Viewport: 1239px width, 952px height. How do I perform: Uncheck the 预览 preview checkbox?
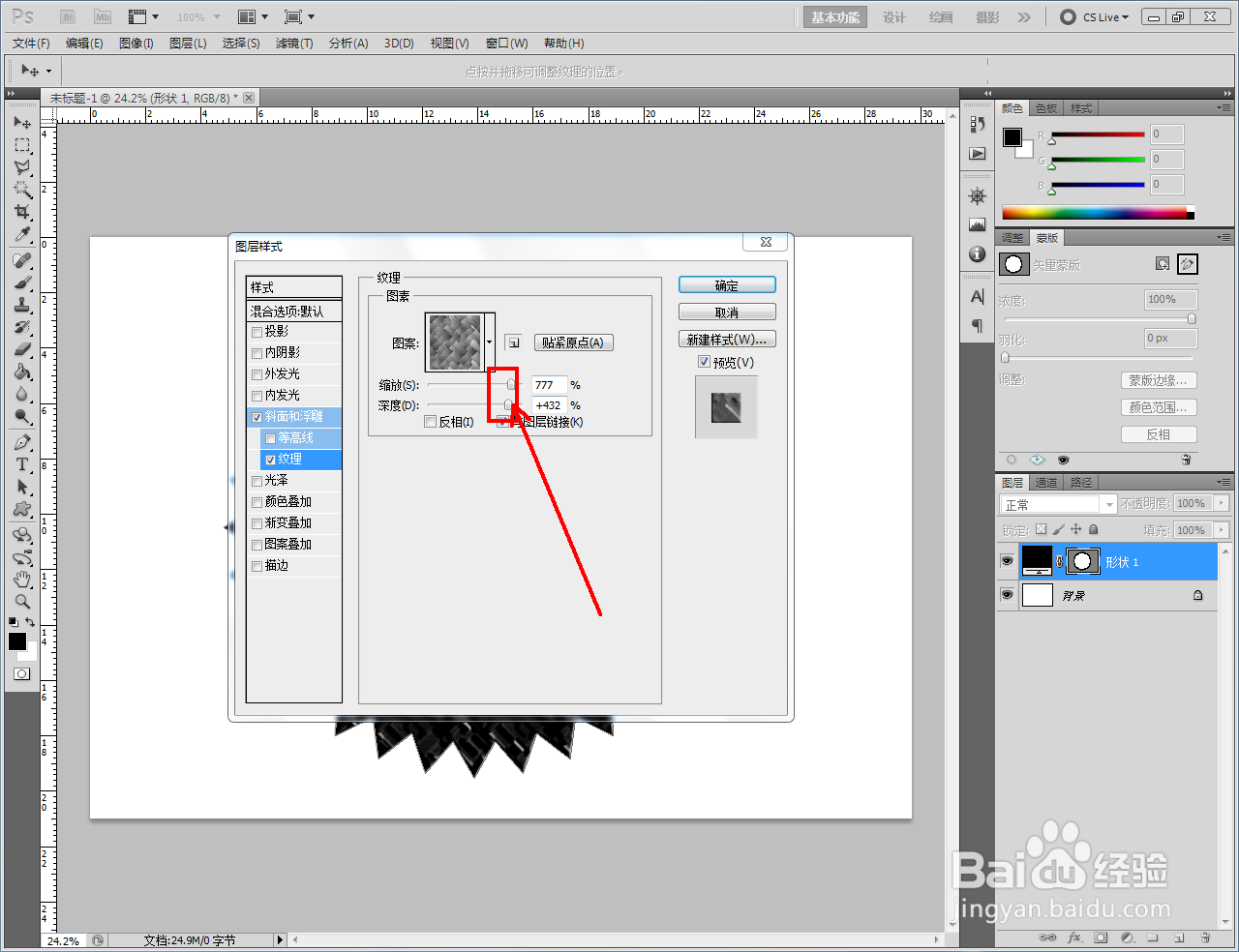pyautogui.click(x=704, y=362)
